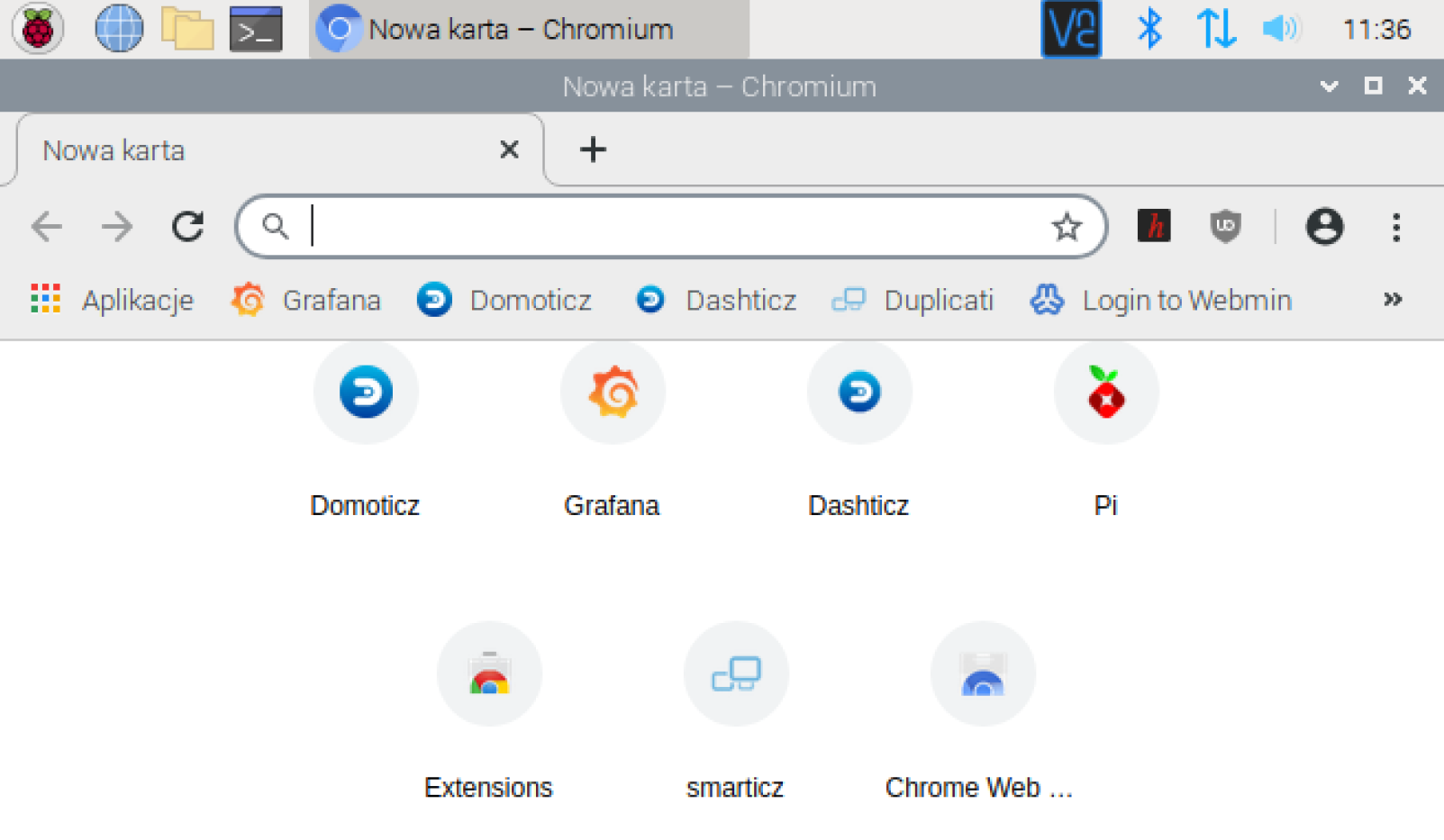Open the Duplicati bookmark
Viewport: 1444px width, 840px height.
coord(913,300)
